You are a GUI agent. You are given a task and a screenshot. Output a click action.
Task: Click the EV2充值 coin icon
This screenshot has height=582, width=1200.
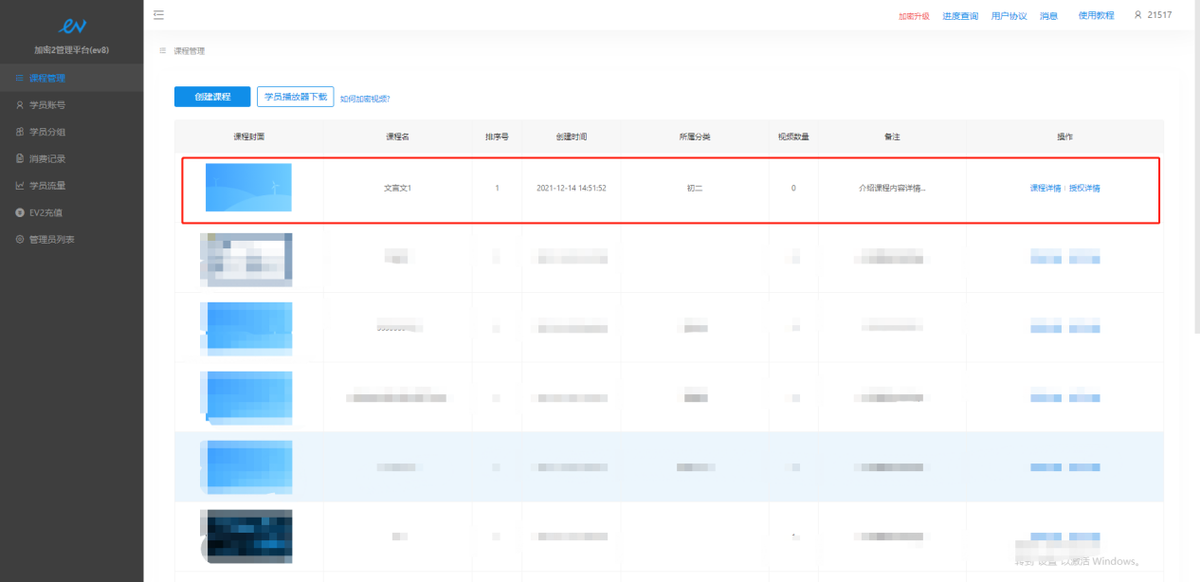pyautogui.click(x=20, y=213)
